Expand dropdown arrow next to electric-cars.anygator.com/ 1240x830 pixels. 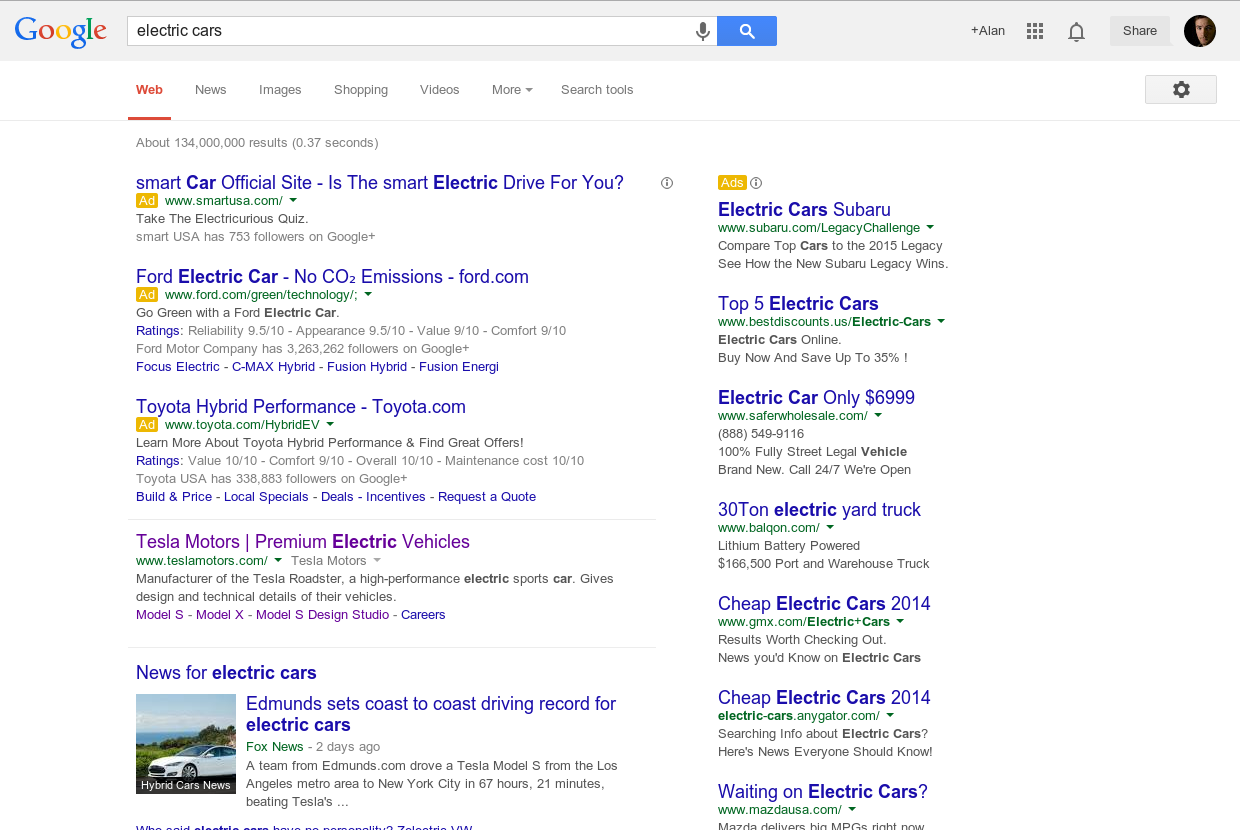tap(890, 716)
